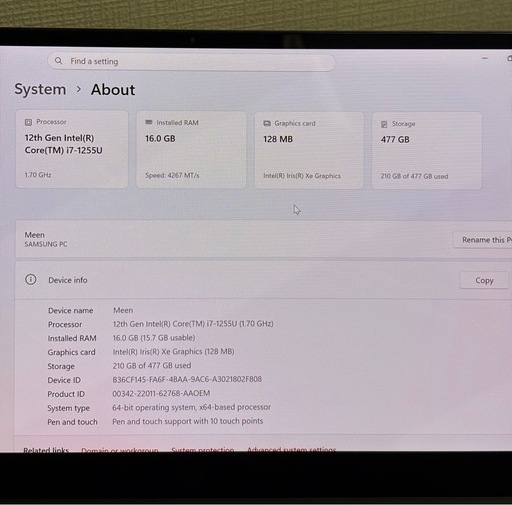Select '16.0 GB (15.7 GB usable)' value
Screen dimensions: 512x505
tap(154, 338)
